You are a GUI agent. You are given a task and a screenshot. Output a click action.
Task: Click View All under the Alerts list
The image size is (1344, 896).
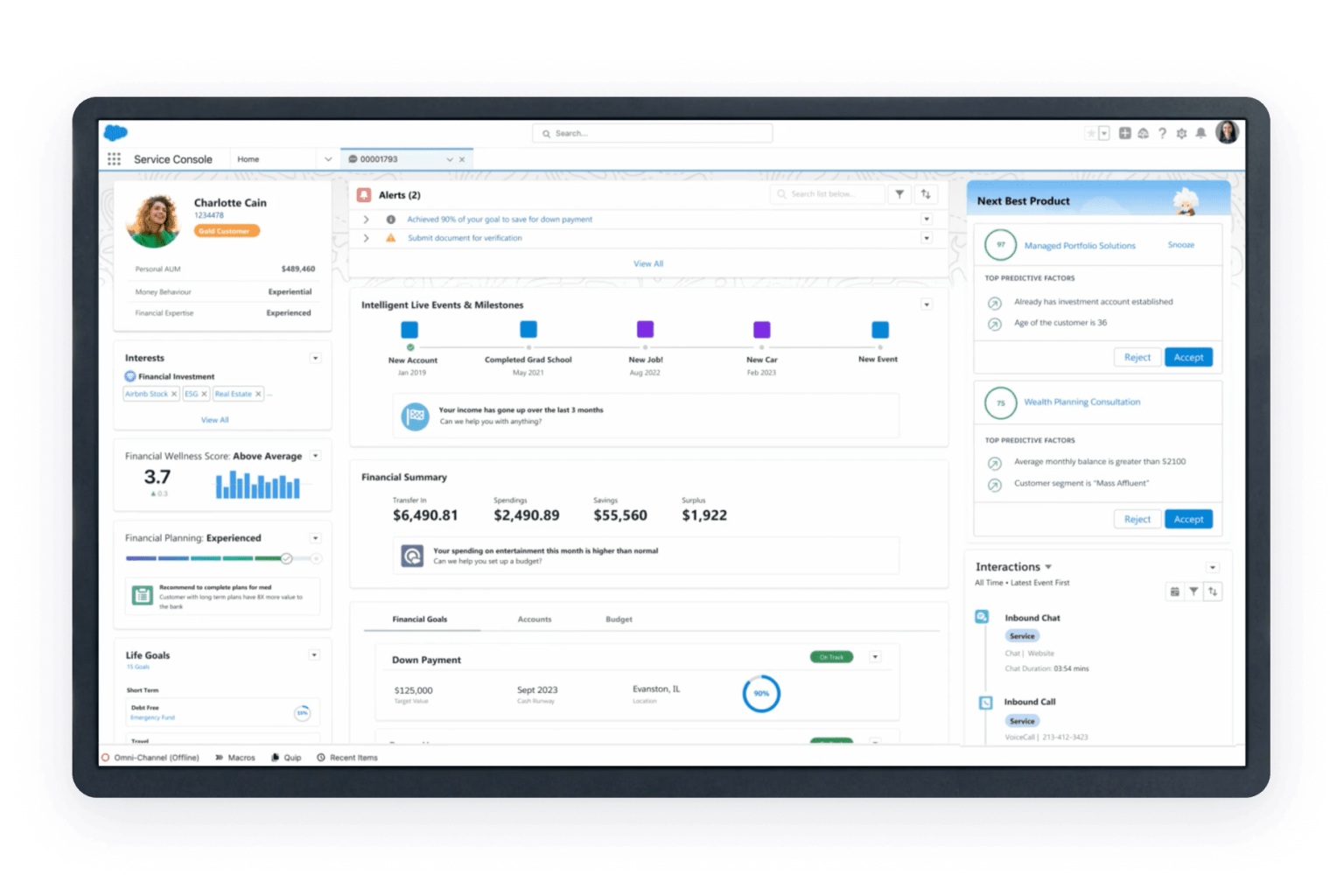(x=647, y=262)
